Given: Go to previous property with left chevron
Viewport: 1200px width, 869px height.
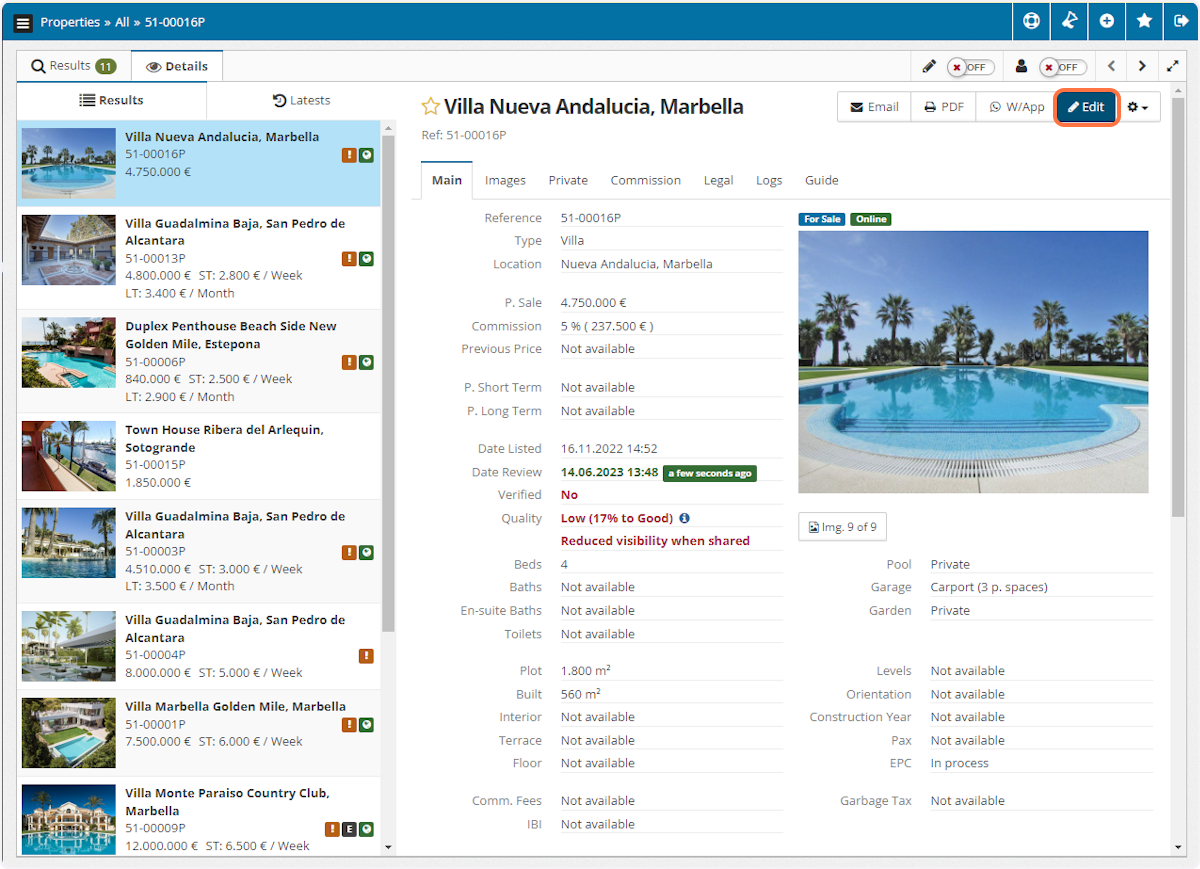Looking at the screenshot, I should point(1111,67).
